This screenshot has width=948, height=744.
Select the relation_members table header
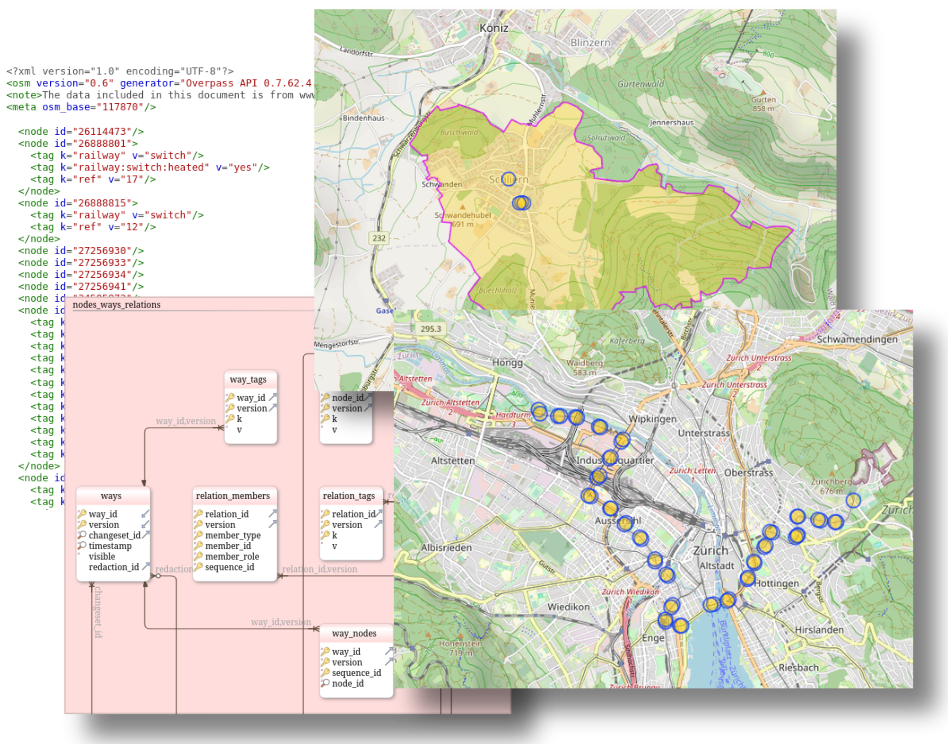pos(233,496)
